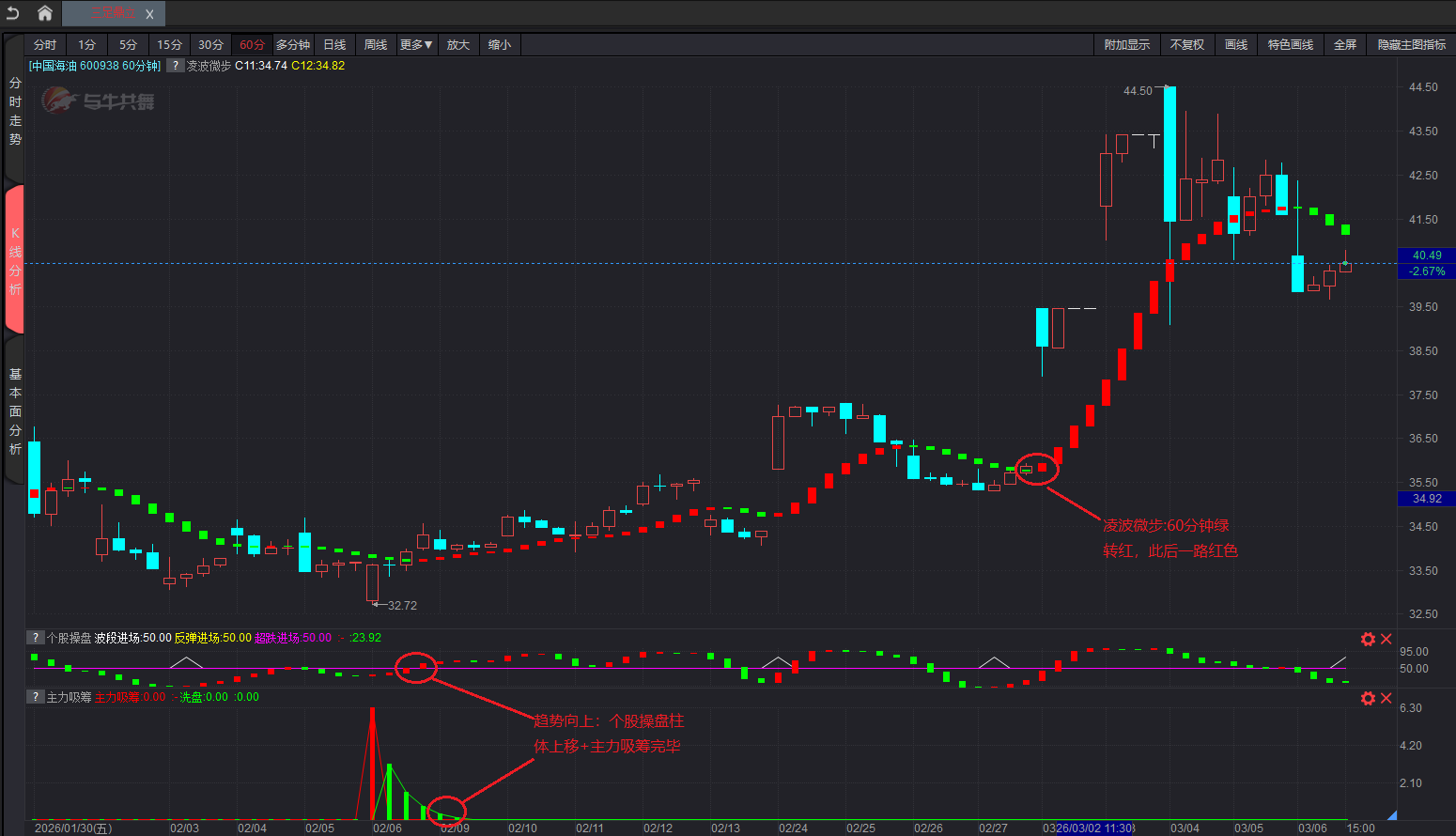Open help for 凌波微步 indicator
Image resolution: width=1456 pixels, height=836 pixels.
(176, 66)
